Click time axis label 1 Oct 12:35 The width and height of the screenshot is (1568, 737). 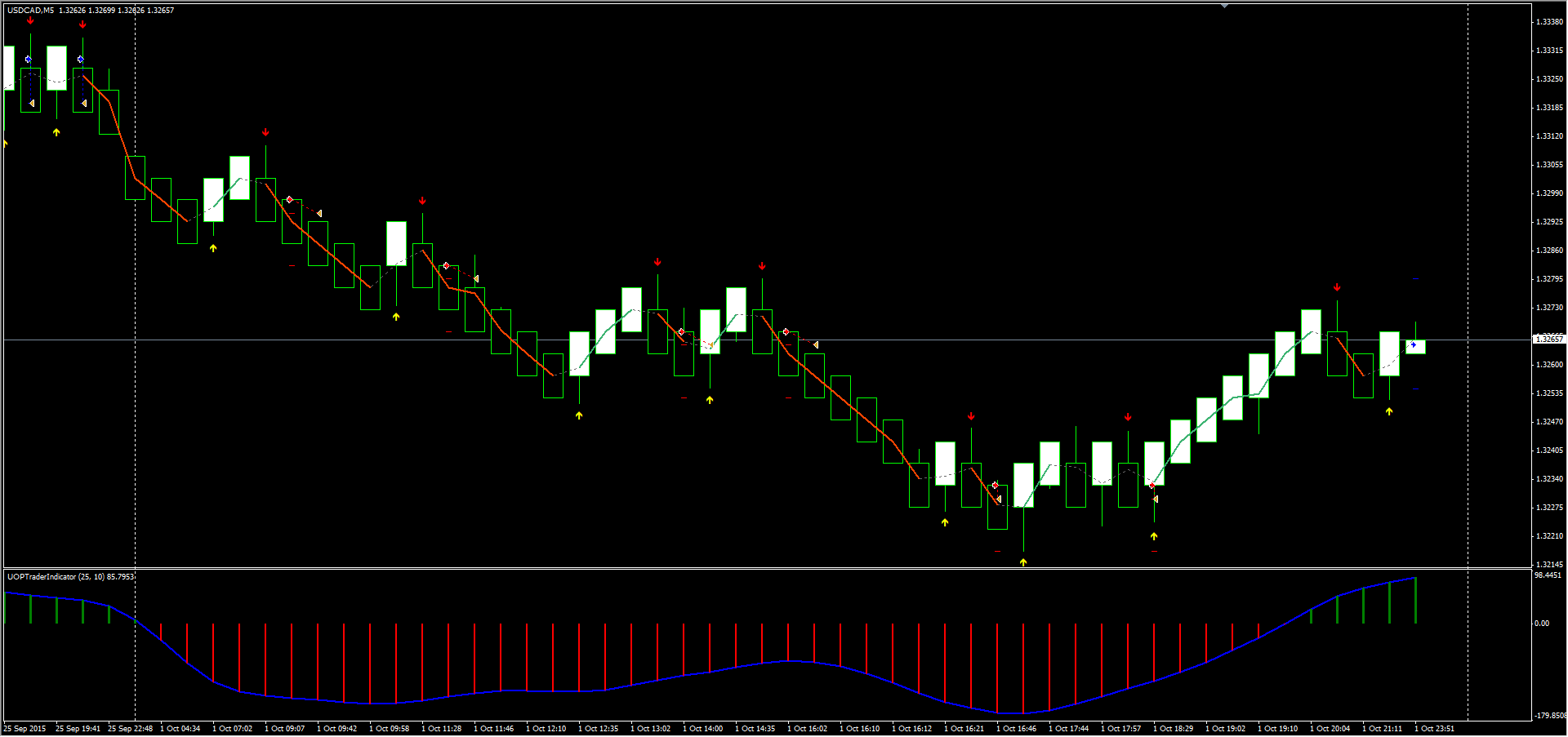599,729
